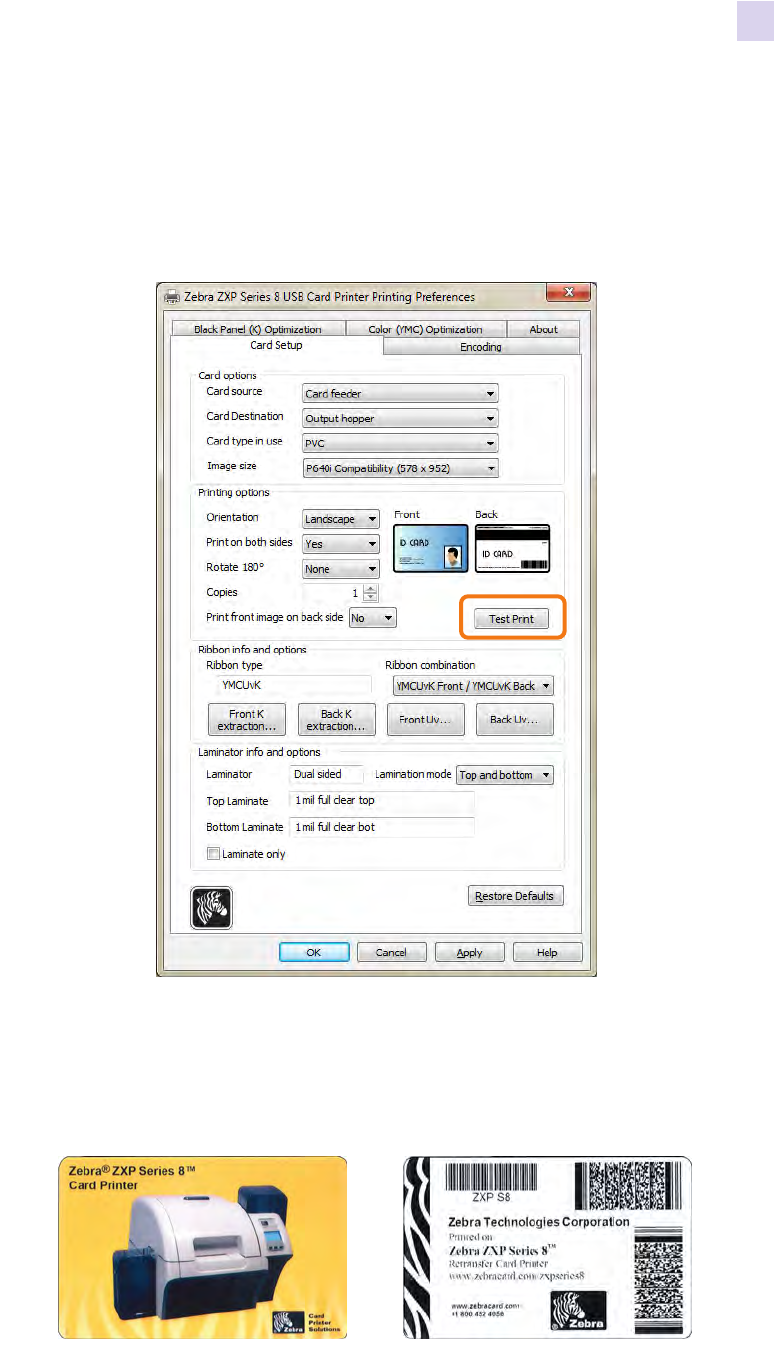Image resolution: width=776 pixels, height=1353 pixels.
Task: Switch to Color (YMC) Optimization tab
Action: tap(425, 329)
